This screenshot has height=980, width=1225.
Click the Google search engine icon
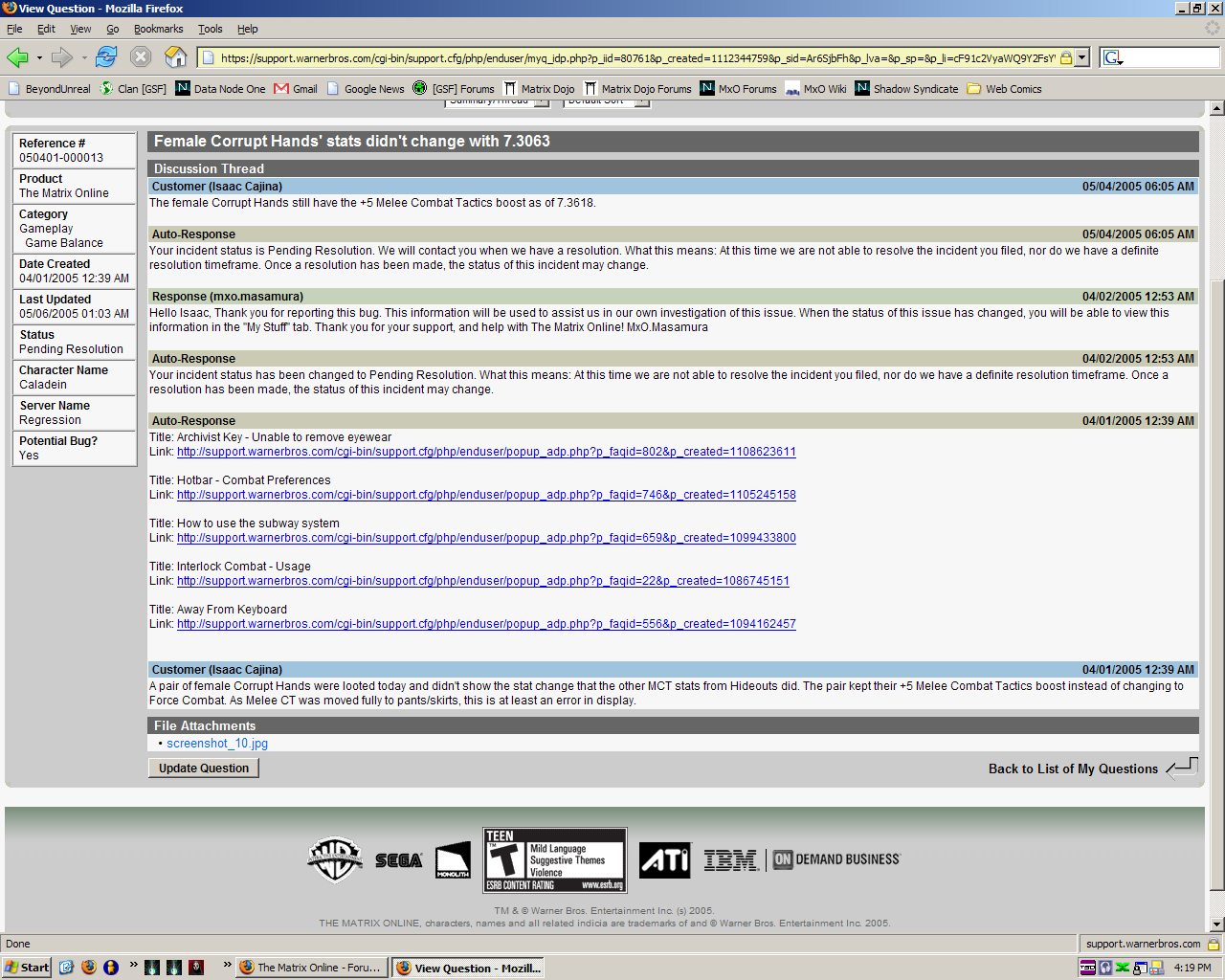[x=1112, y=58]
